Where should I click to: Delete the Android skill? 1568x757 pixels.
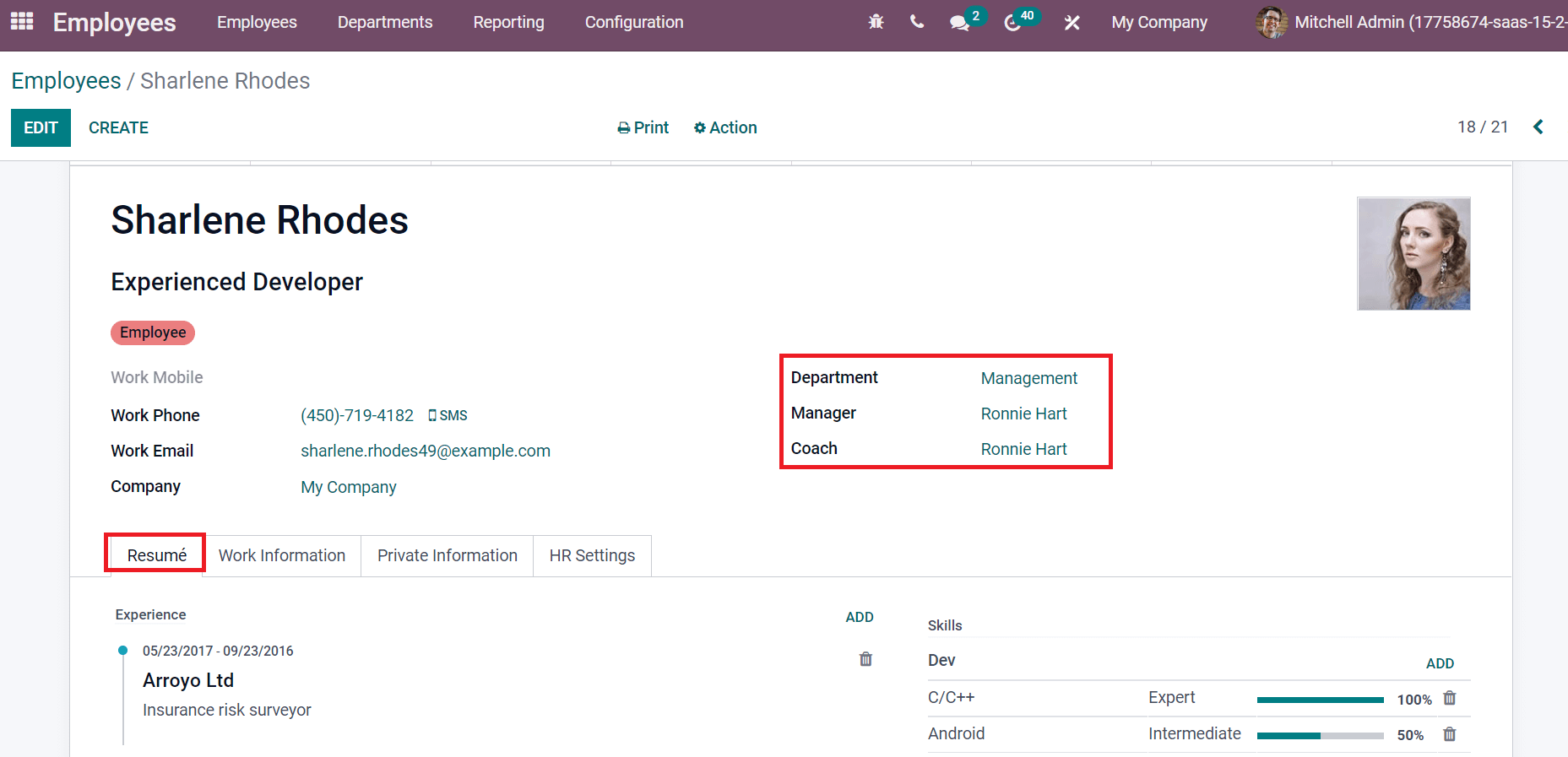[1450, 734]
